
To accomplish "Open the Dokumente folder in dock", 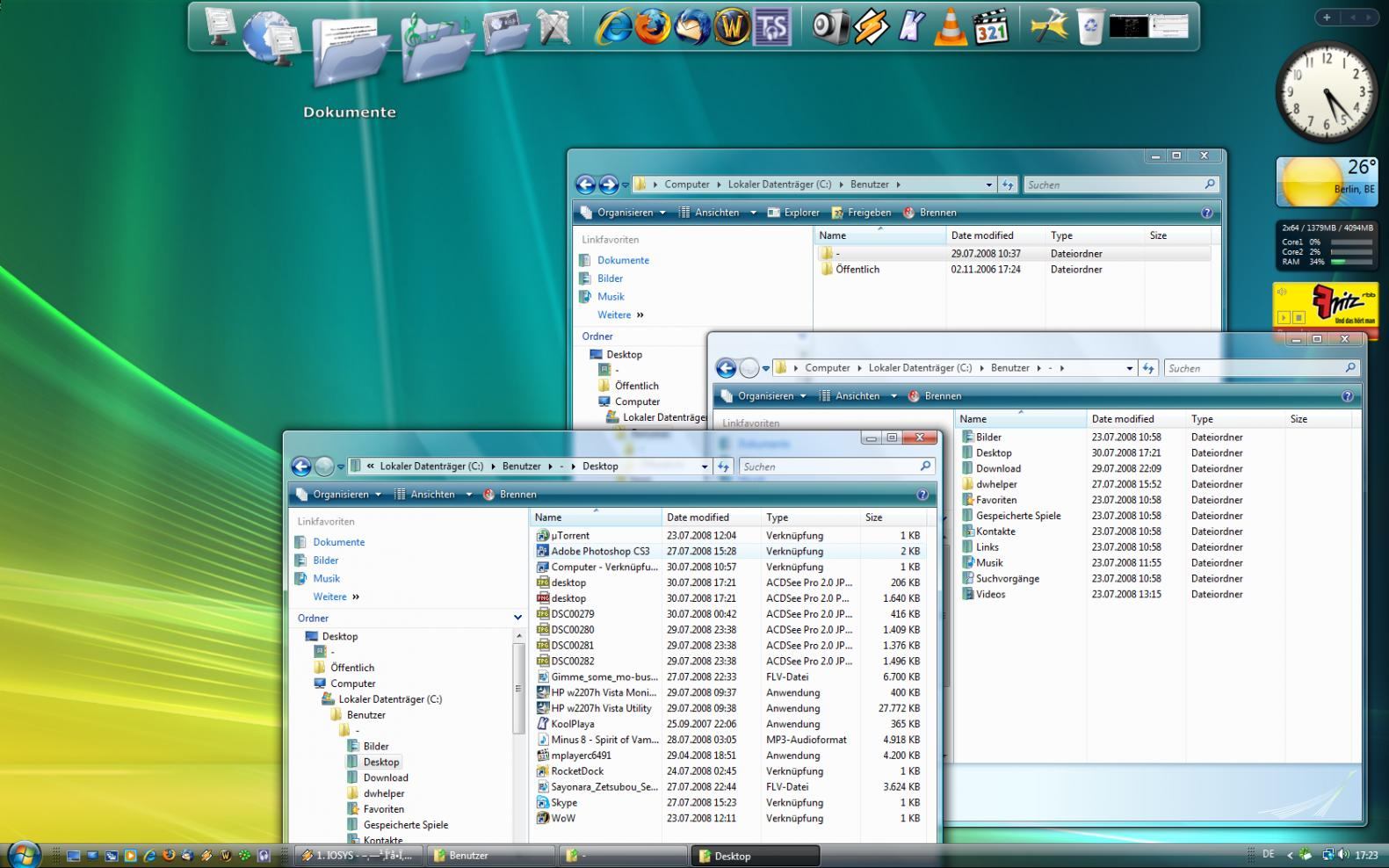I will point(350,53).
